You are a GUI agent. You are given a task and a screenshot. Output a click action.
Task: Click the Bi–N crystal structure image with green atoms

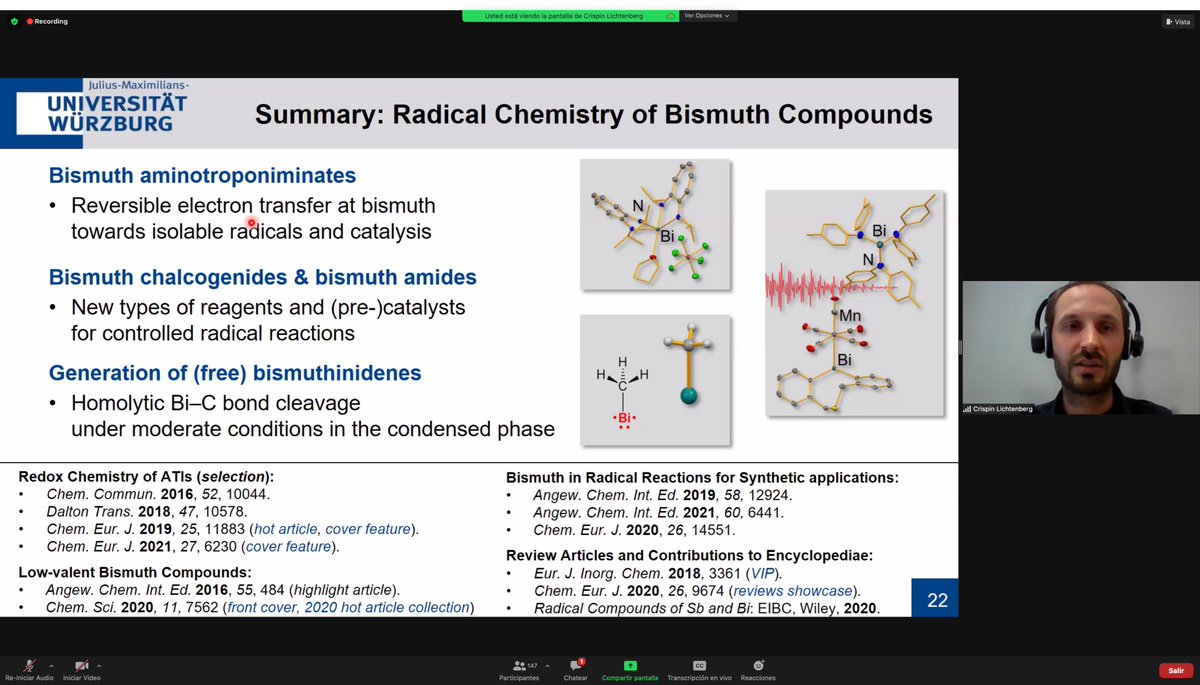(655, 226)
